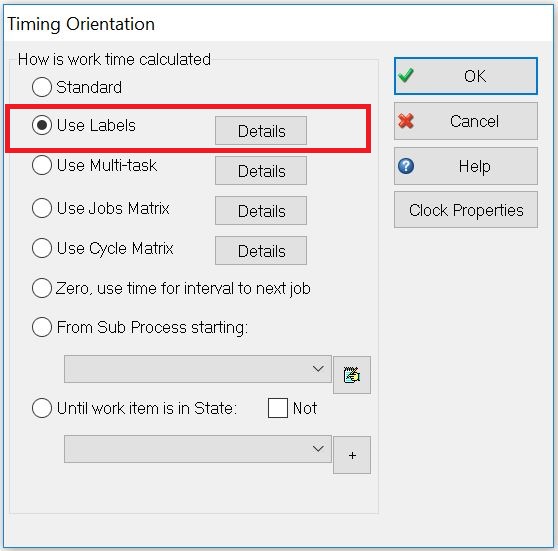Click the plus button to add State
The image size is (558, 551).
(352, 455)
